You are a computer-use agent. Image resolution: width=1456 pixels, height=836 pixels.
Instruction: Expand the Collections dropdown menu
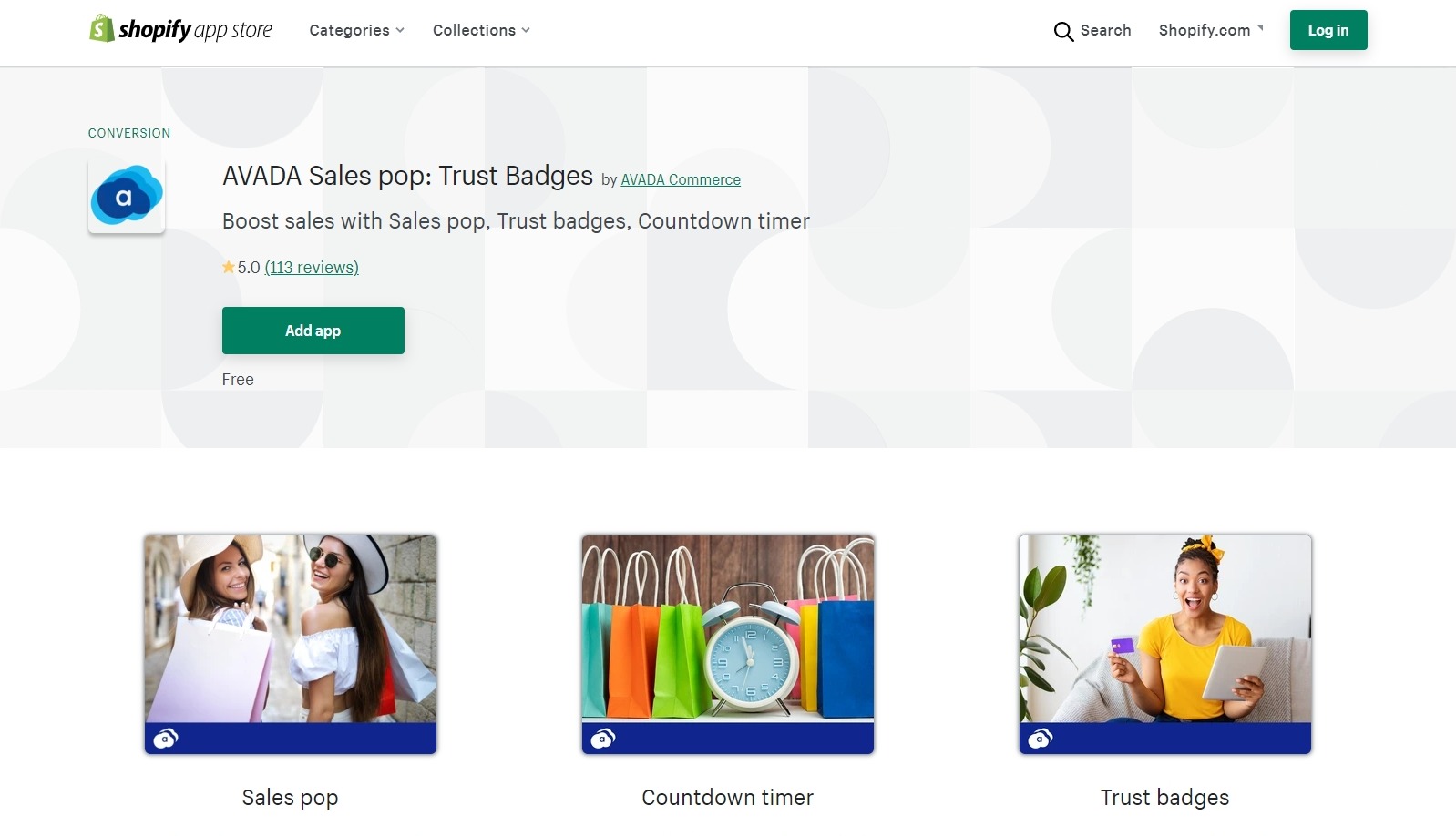coord(481,30)
